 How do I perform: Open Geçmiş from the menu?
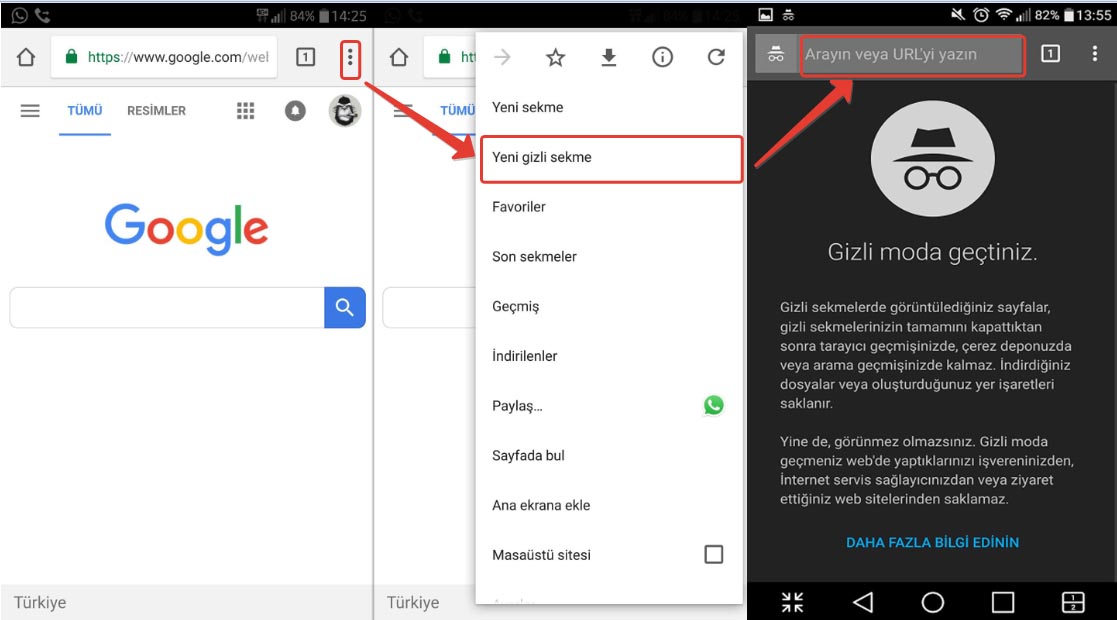click(516, 307)
